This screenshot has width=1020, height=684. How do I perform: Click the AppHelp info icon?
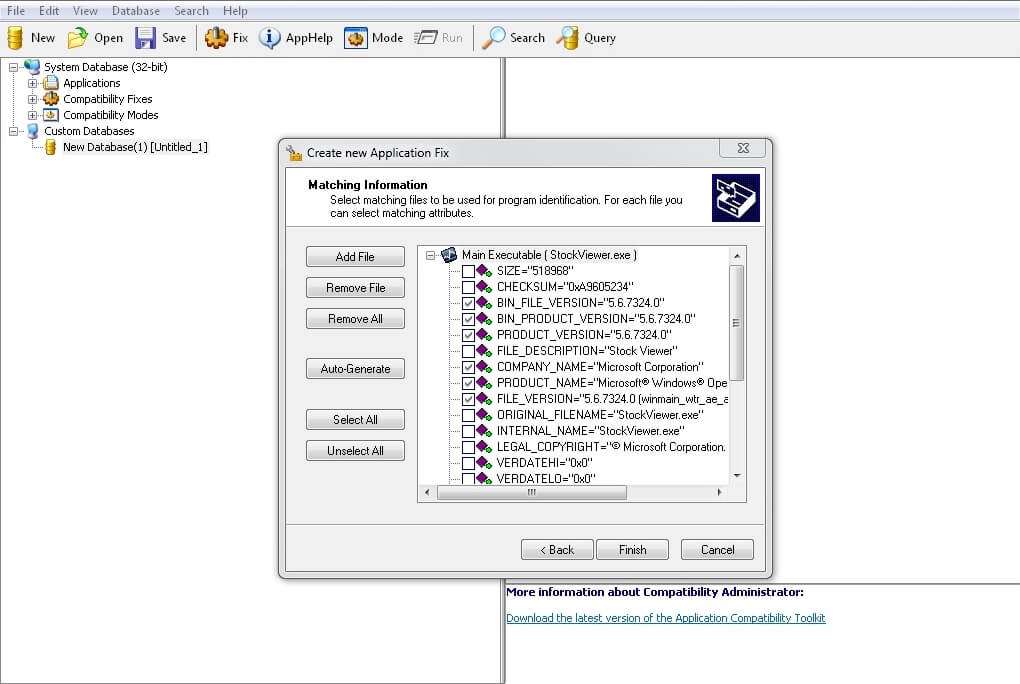pos(269,38)
